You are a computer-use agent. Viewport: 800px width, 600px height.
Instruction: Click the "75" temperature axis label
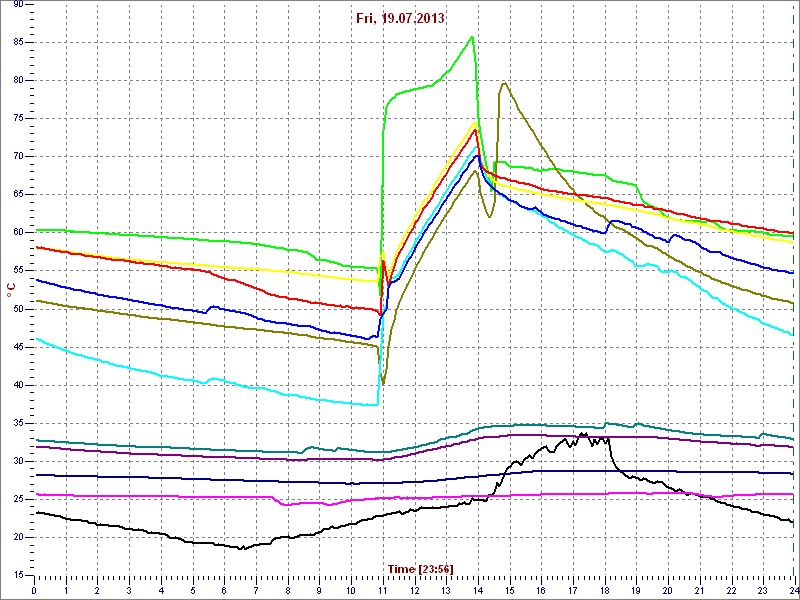pyautogui.click(x=18, y=119)
